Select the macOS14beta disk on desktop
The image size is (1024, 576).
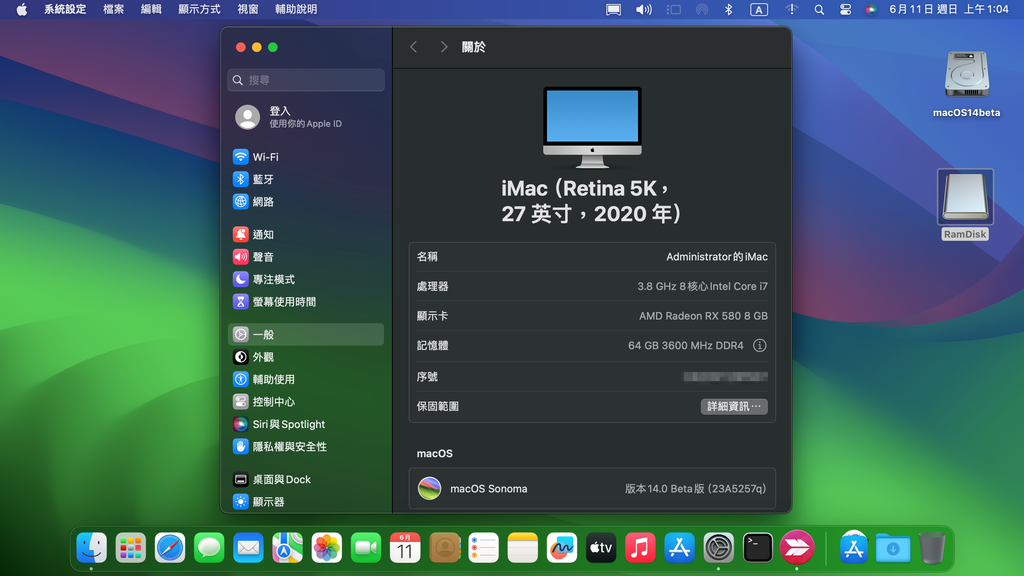967,84
